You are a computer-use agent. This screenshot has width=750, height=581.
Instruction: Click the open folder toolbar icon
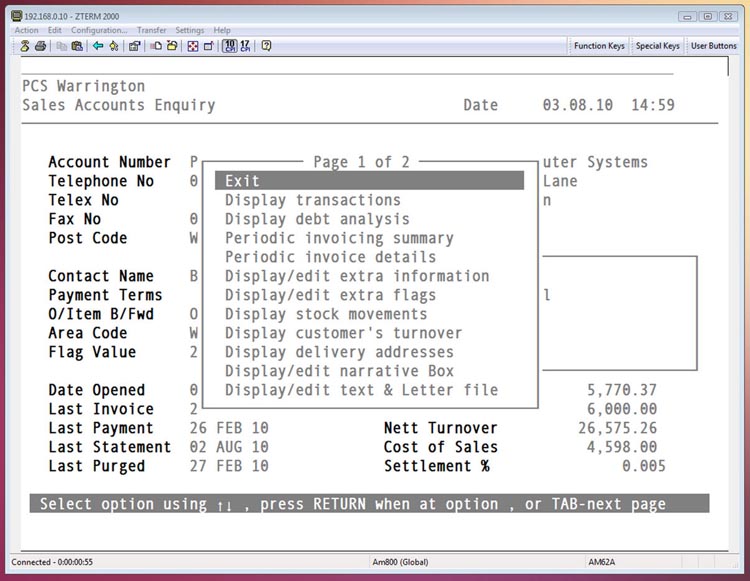point(172,46)
